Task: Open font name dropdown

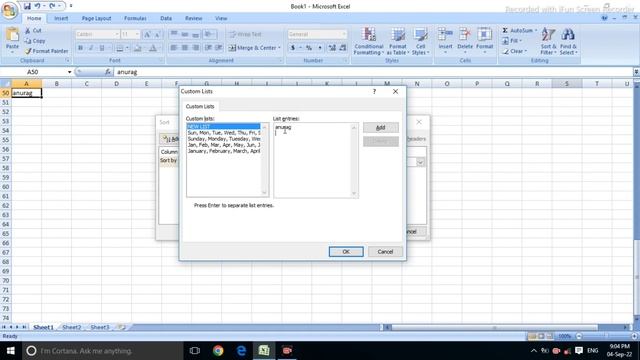Action: 116,34
